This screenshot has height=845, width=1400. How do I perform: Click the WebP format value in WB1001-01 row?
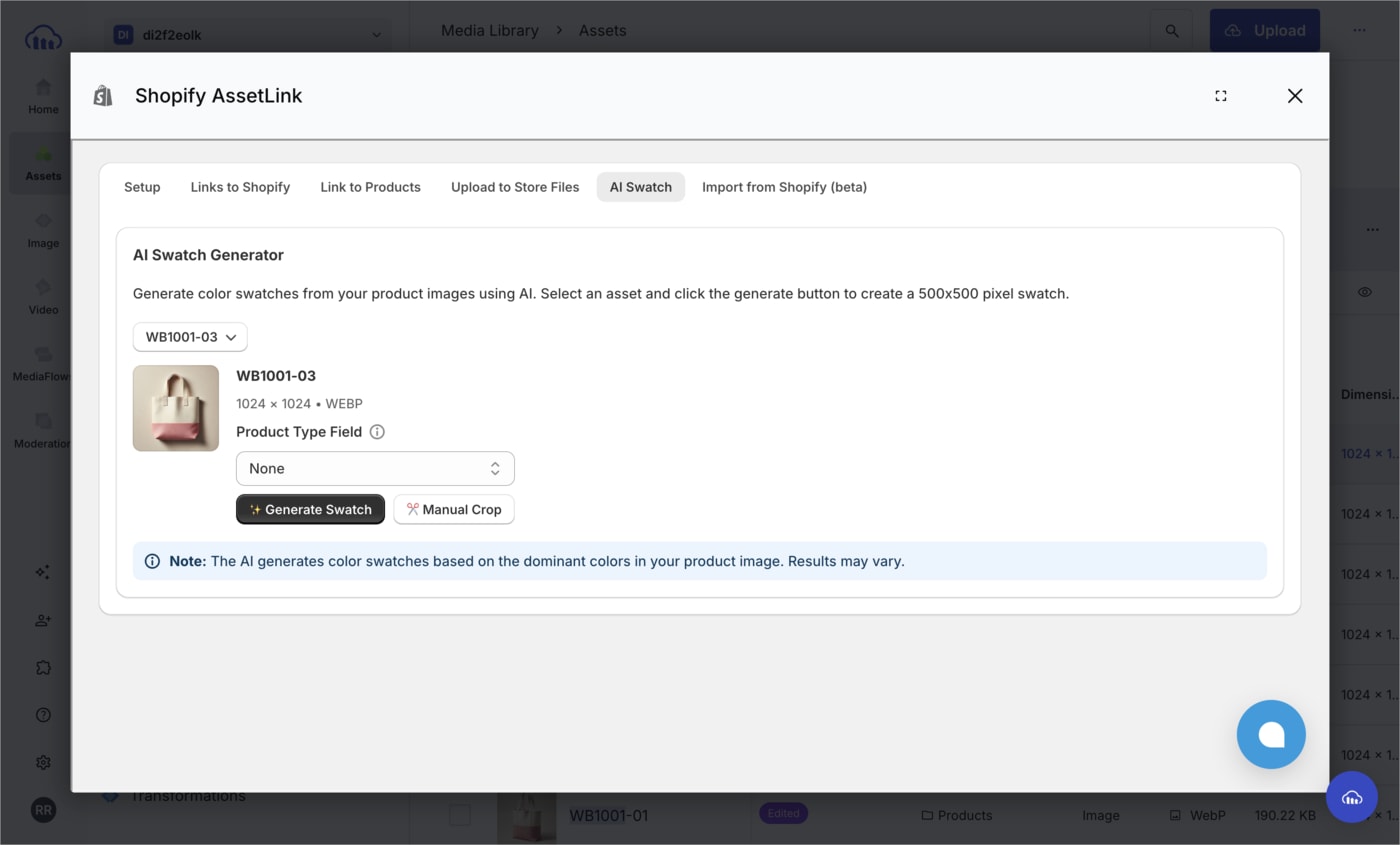pyautogui.click(x=1198, y=815)
